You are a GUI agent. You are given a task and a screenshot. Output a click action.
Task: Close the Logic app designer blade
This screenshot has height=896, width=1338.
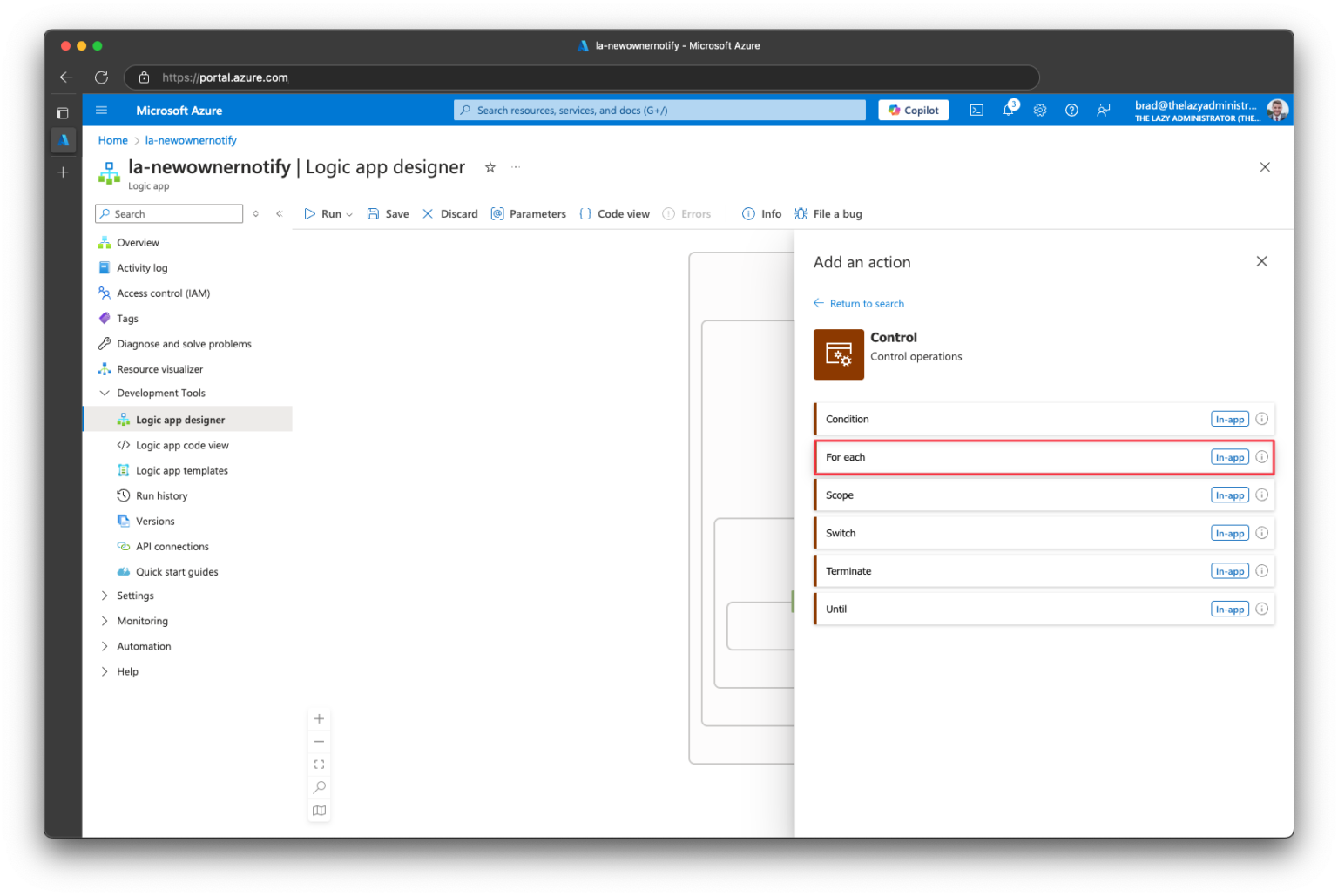coord(1265,167)
